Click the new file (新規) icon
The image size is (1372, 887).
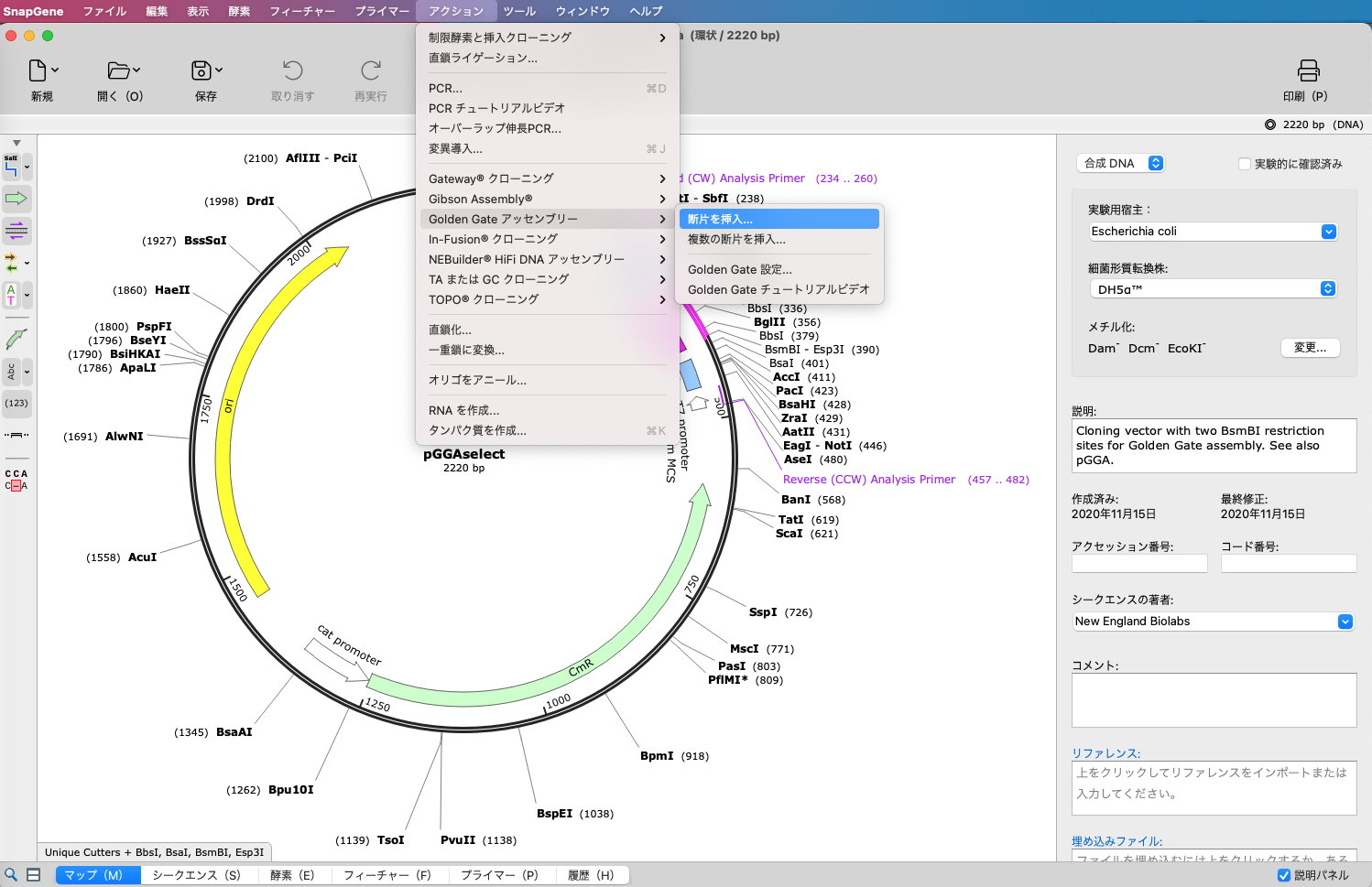38,70
